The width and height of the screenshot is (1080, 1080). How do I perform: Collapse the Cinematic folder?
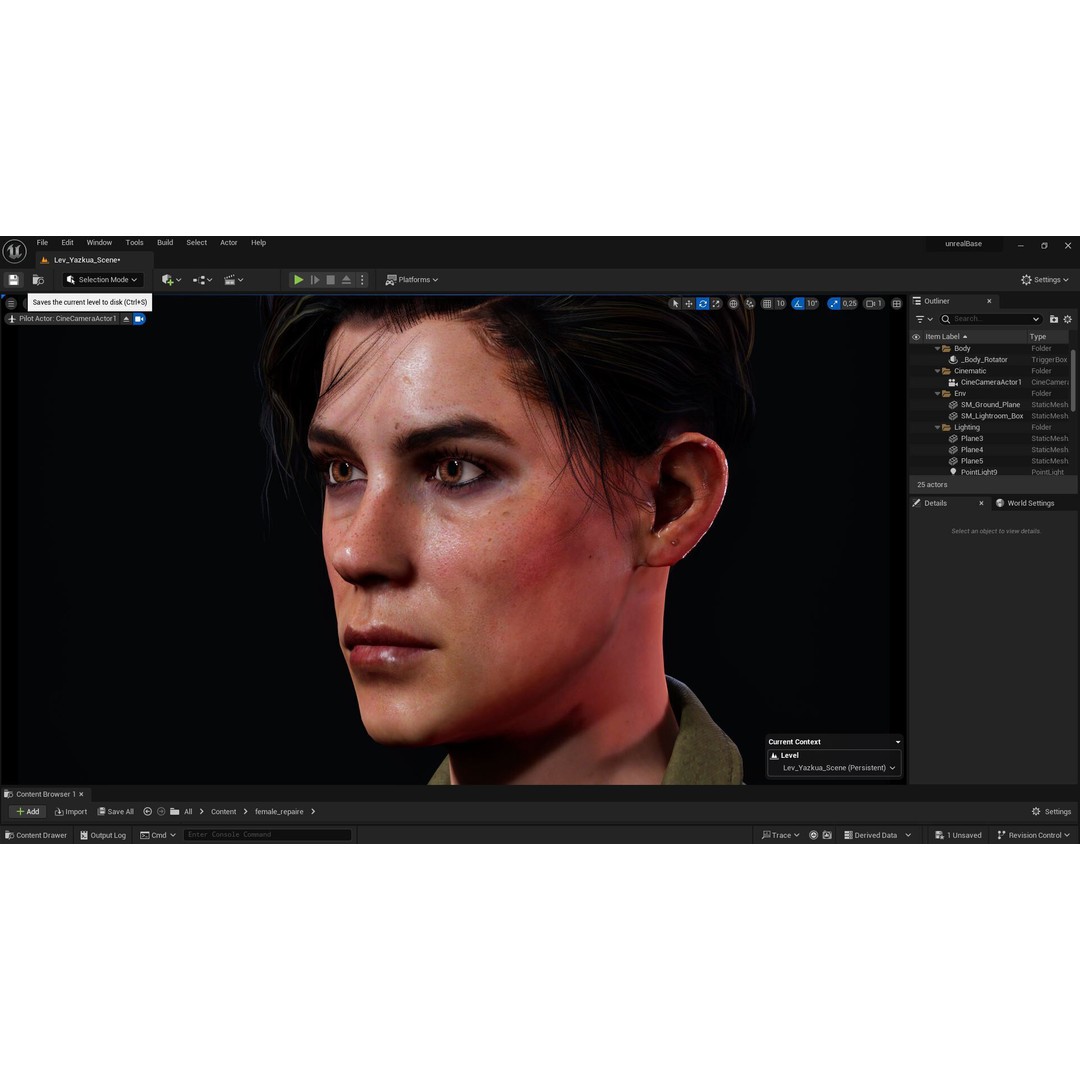[937, 371]
